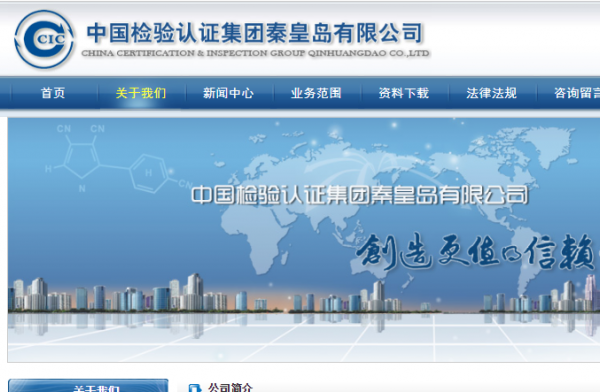Open the 资料下载 navigation item
The width and height of the screenshot is (600, 392).
tap(404, 93)
